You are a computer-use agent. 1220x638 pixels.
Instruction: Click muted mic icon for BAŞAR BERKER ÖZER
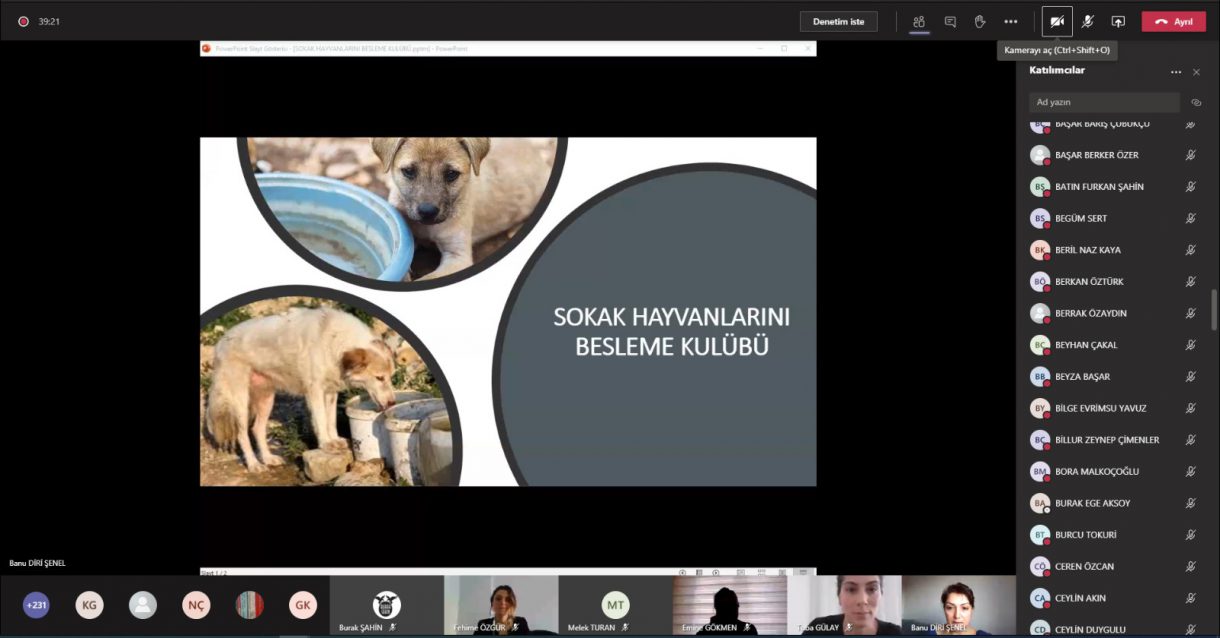click(1190, 155)
